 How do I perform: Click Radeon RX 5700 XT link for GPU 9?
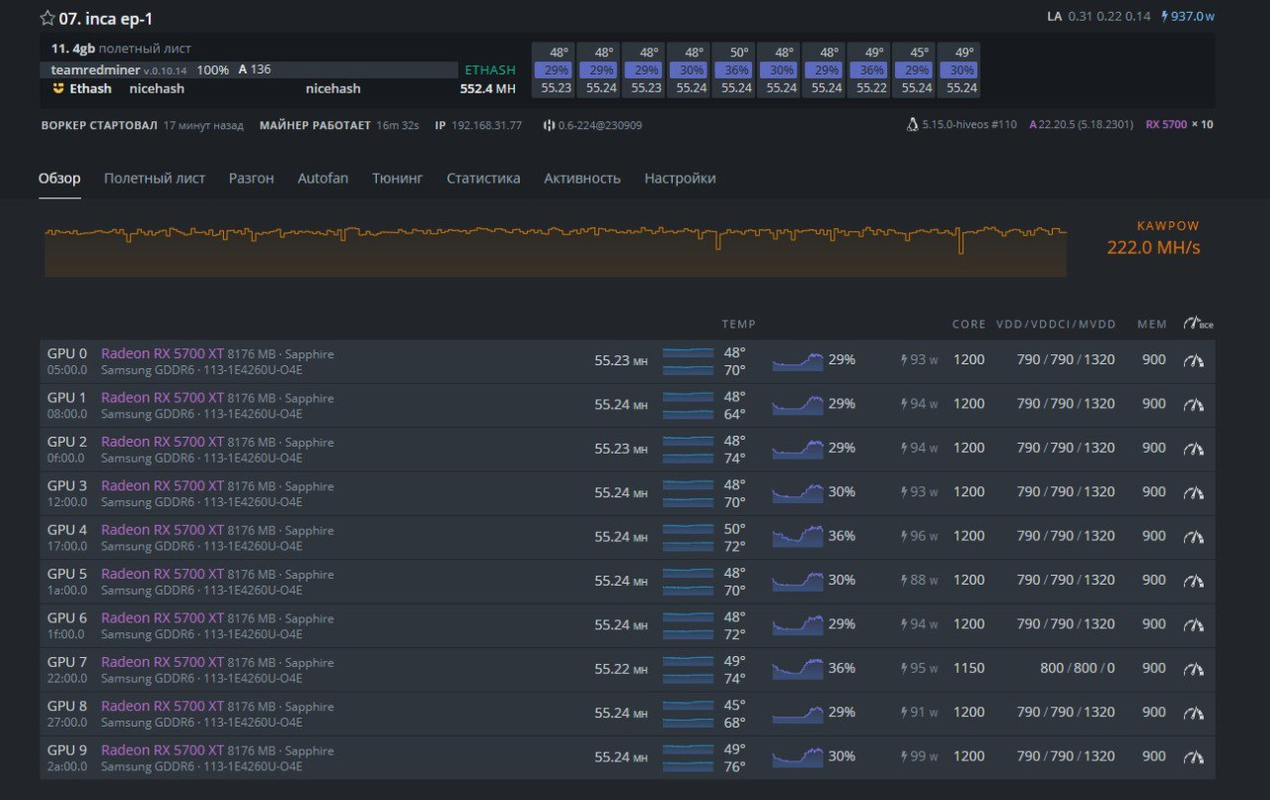pos(162,750)
